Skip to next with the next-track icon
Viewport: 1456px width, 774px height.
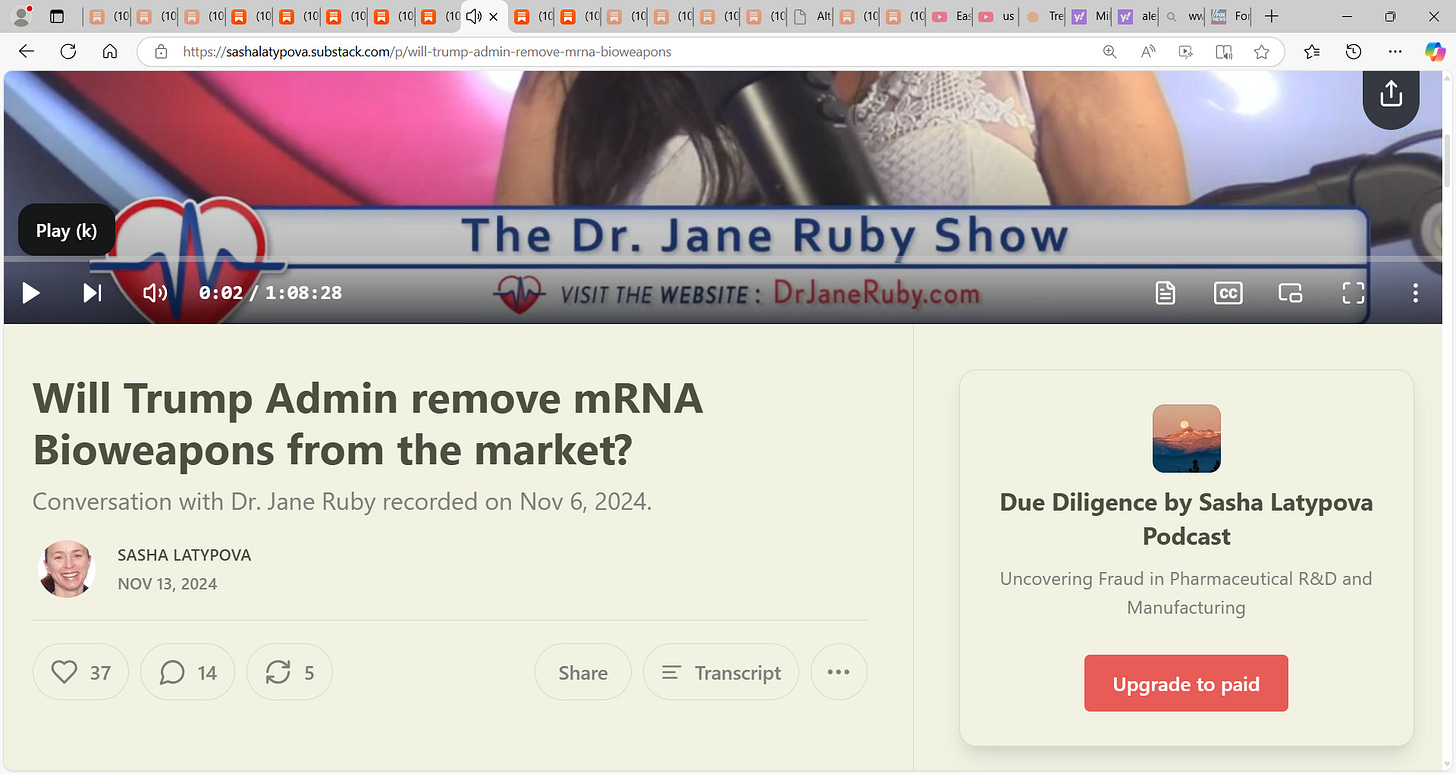(x=92, y=293)
